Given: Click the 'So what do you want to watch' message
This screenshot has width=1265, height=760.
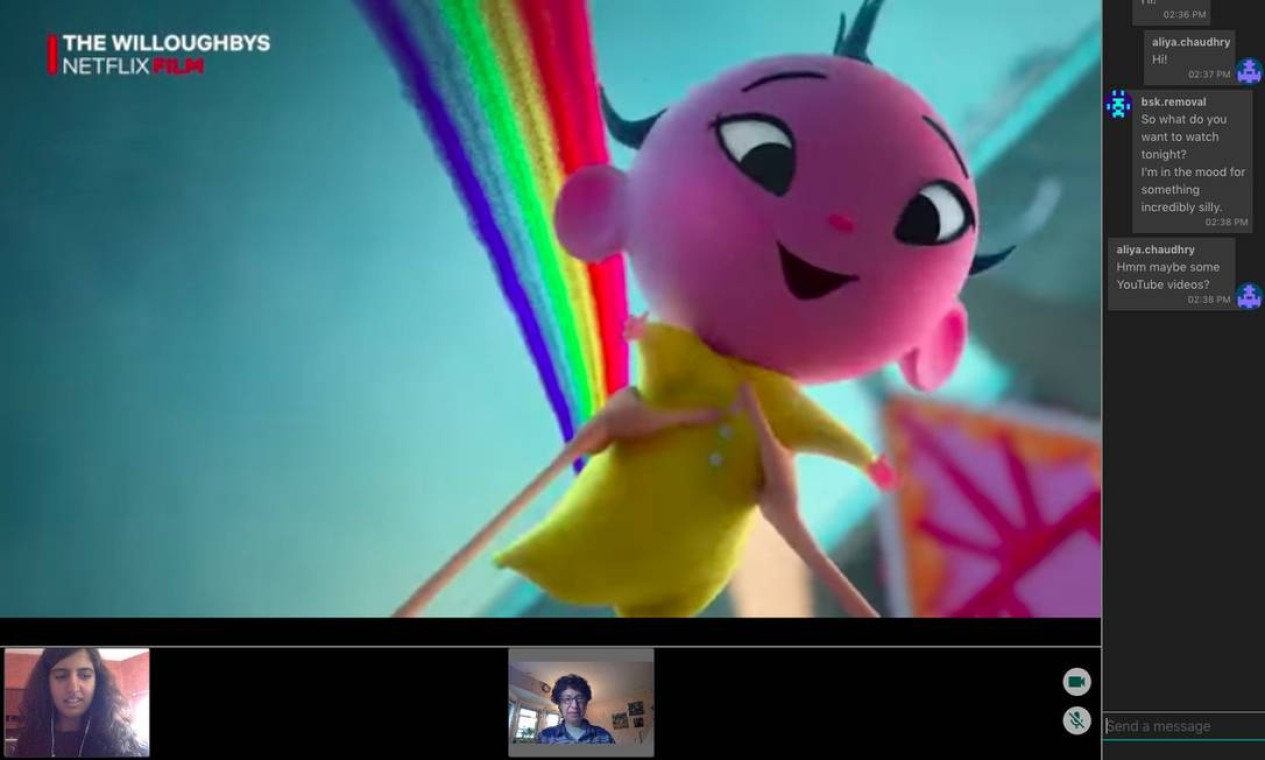Looking at the screenshot, I should [1192, 163].
